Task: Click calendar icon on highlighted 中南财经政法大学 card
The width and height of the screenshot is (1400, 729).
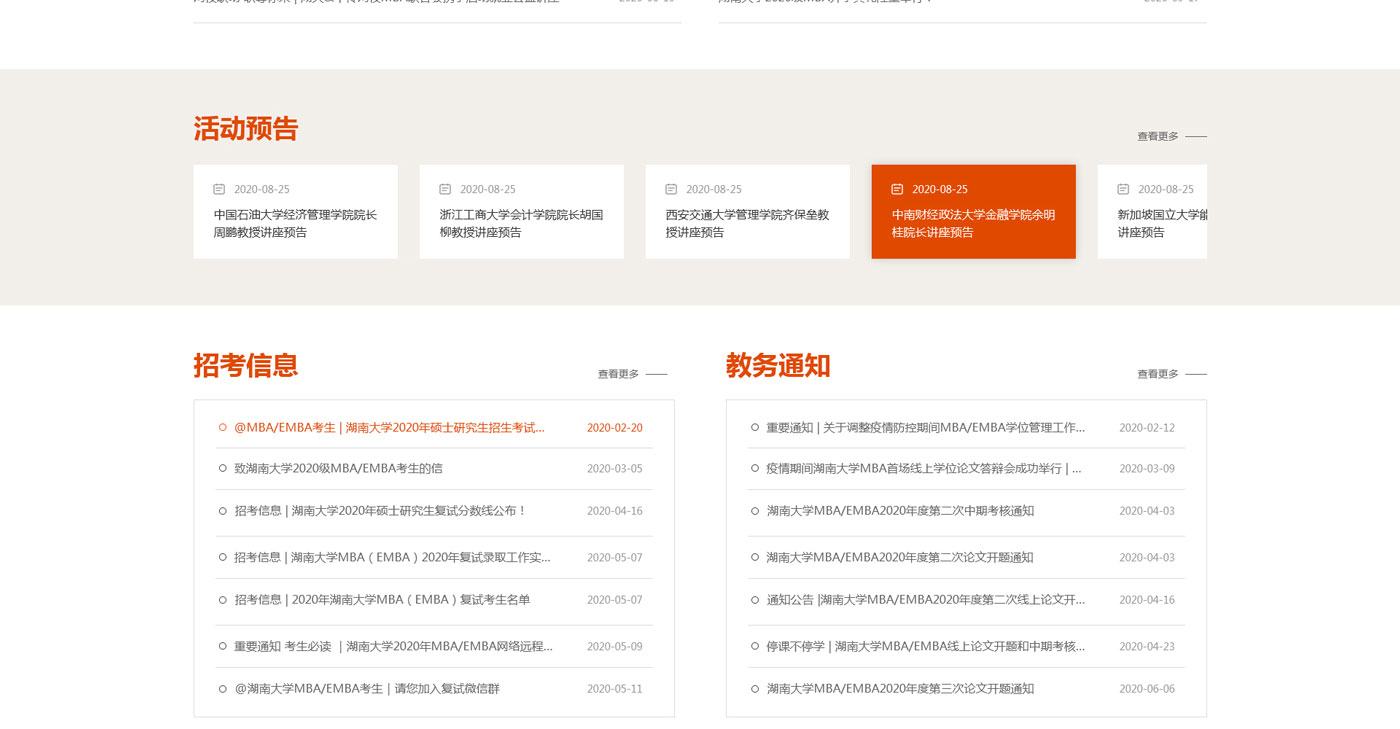Action: 897,189
